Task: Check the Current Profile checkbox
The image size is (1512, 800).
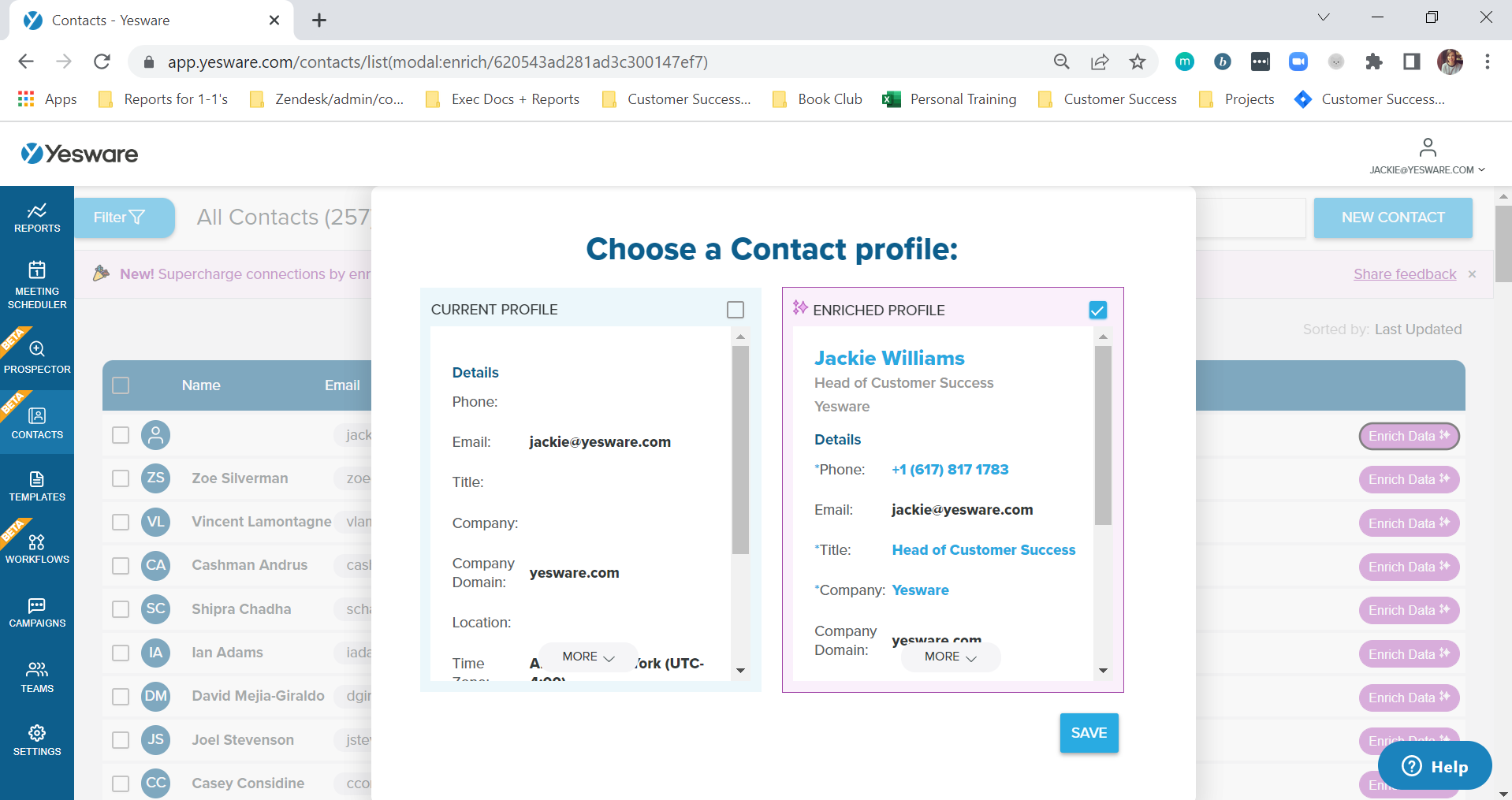Action: point(736,310)
